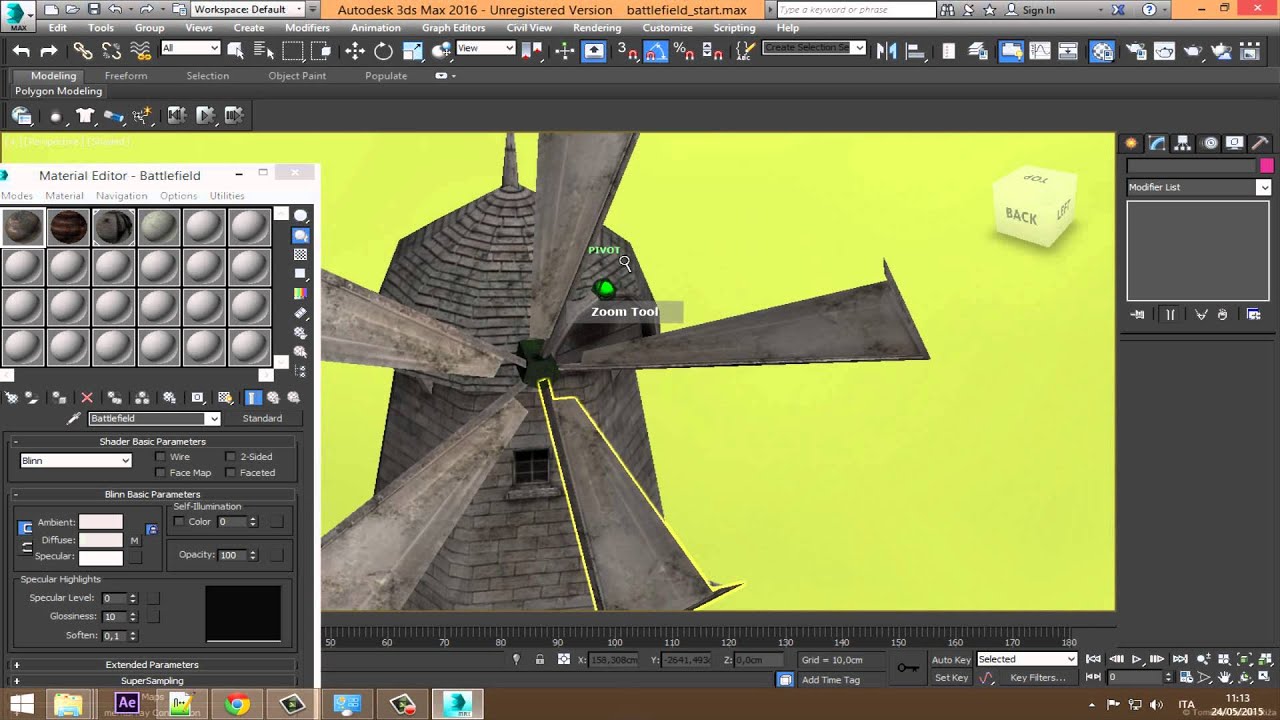Open the Curve Editor icon
Screen dimensions: 1280x720
coord(1040,51)
